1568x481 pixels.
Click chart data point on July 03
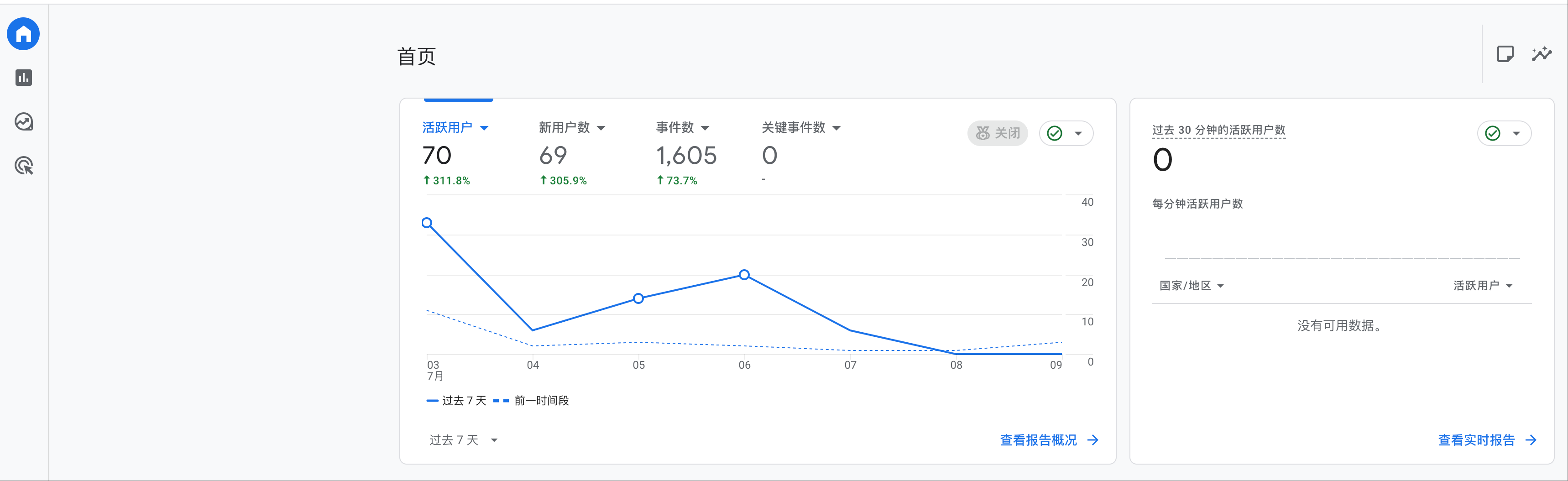(x=427, y=223)
